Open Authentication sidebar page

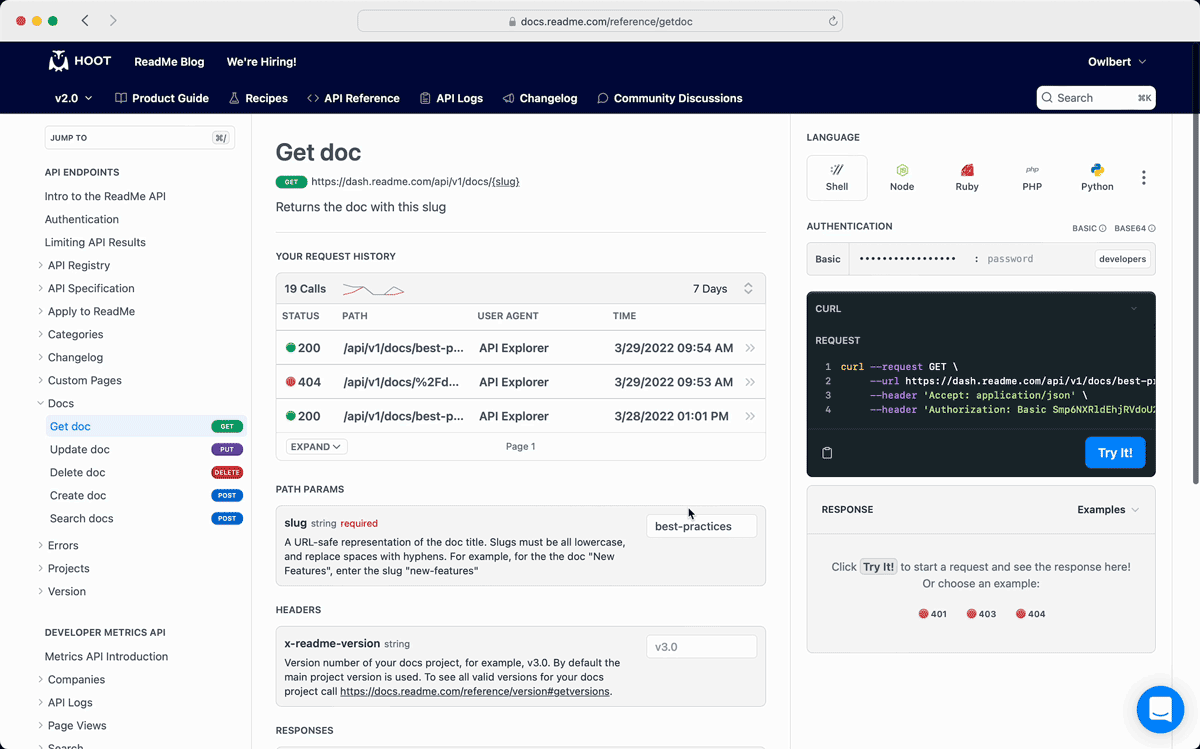pos(82,219)
